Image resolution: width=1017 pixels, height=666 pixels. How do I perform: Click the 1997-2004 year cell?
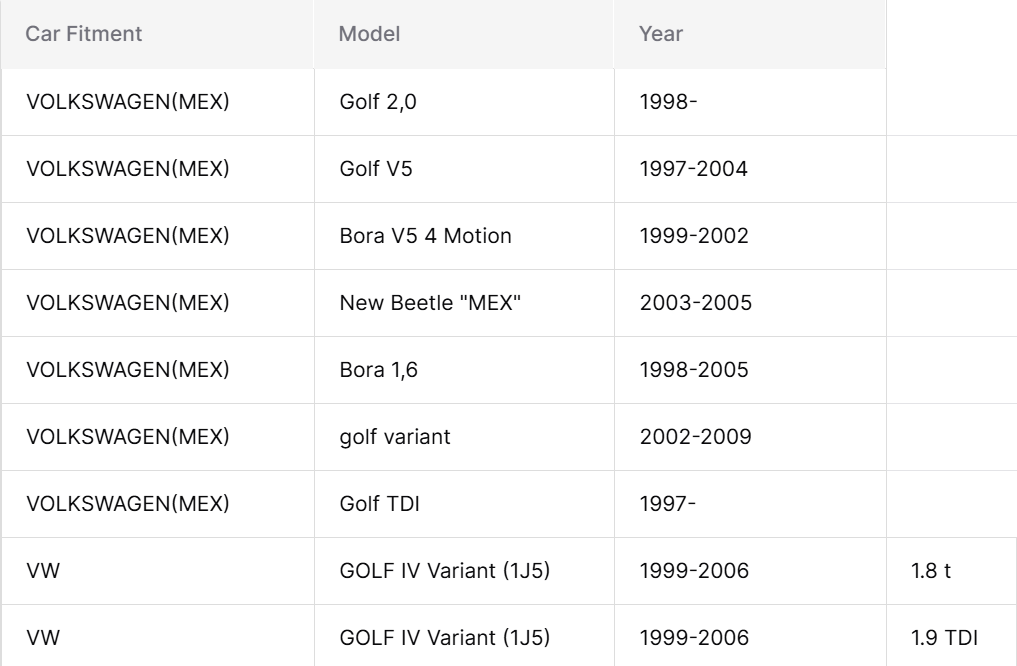pyautogui.click(x=750, y=169)
